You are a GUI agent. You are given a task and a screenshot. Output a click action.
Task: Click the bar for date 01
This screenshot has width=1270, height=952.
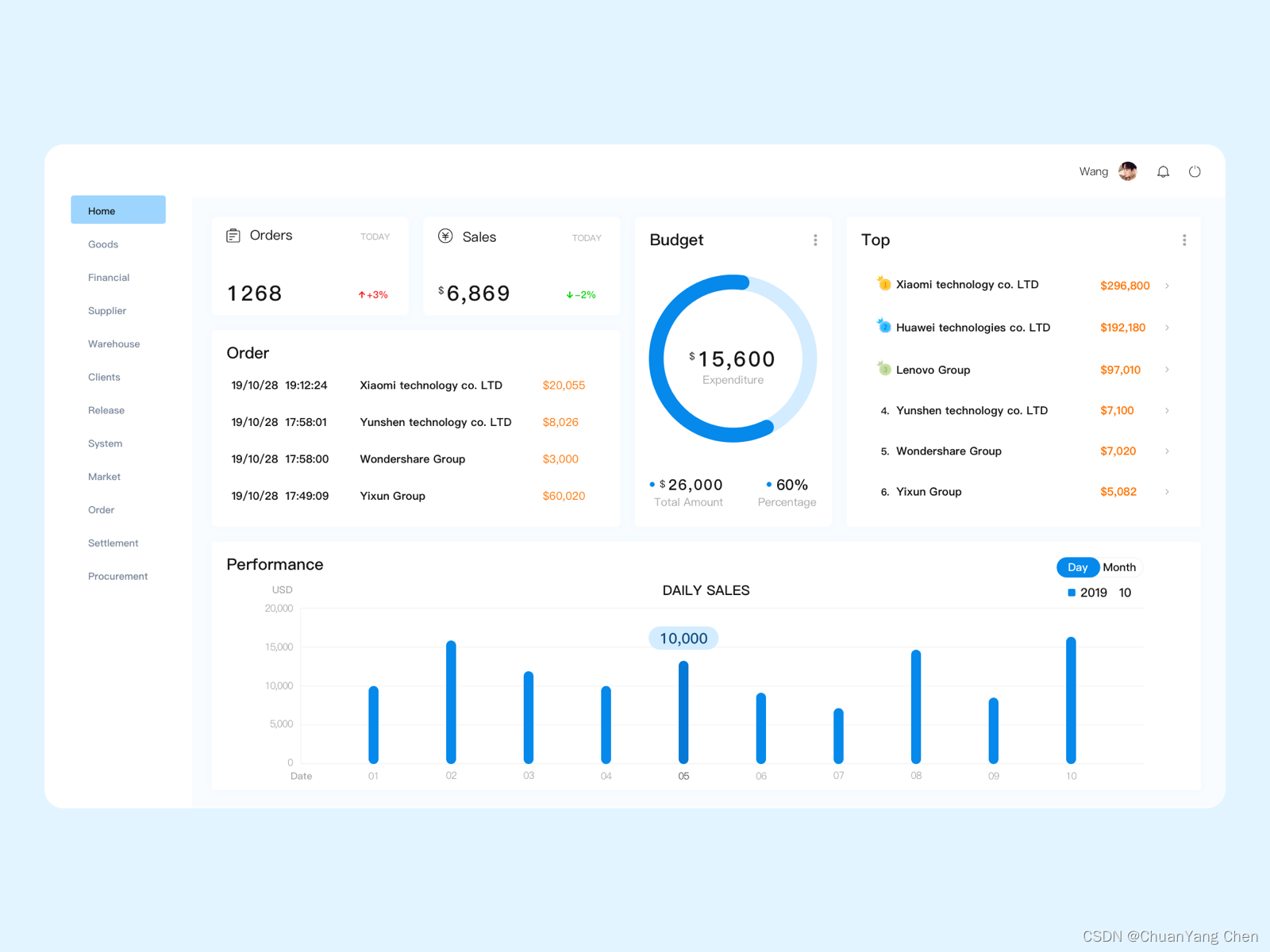point(373,725)
